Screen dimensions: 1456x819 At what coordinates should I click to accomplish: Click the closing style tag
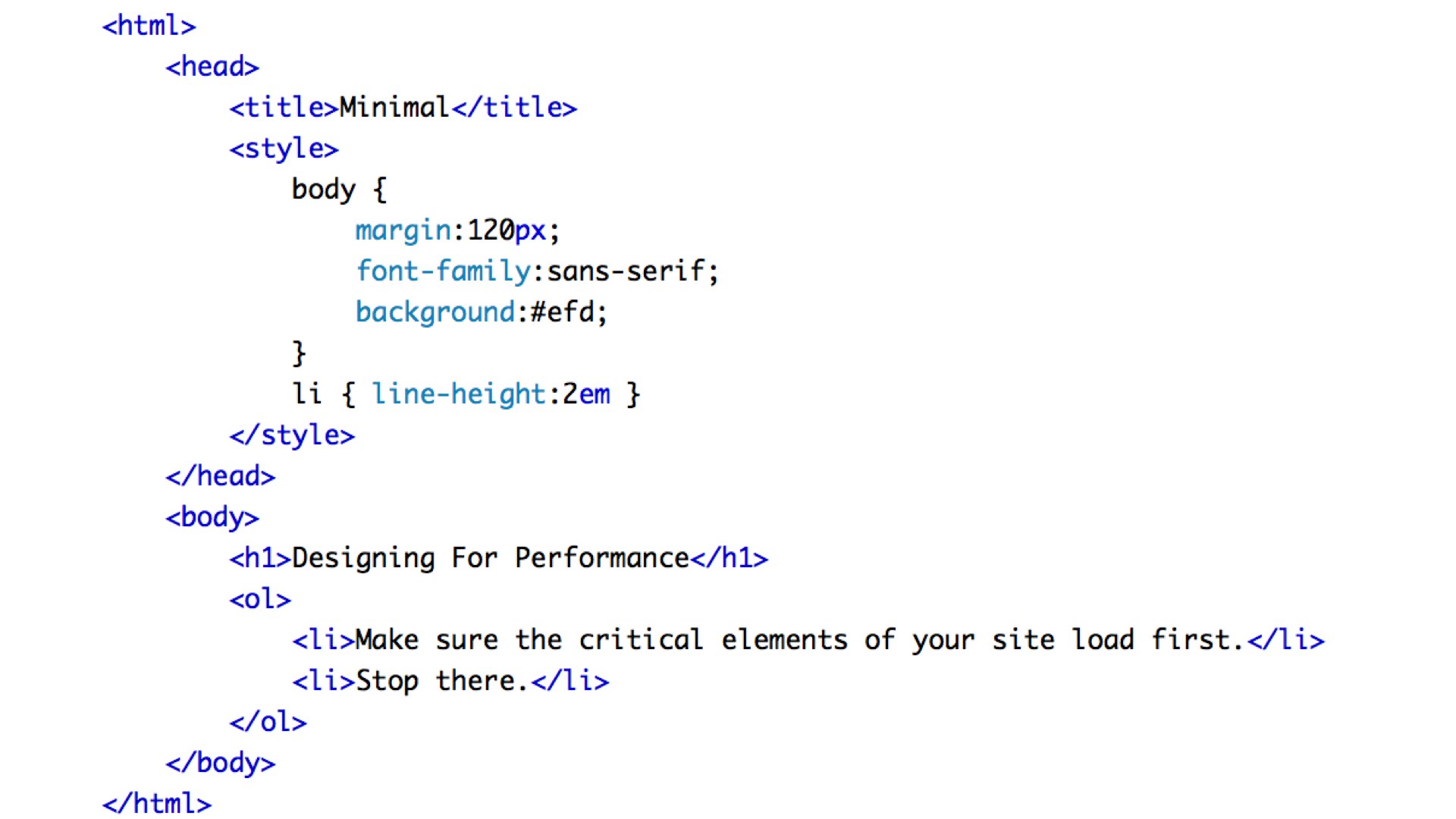(292, 435)
